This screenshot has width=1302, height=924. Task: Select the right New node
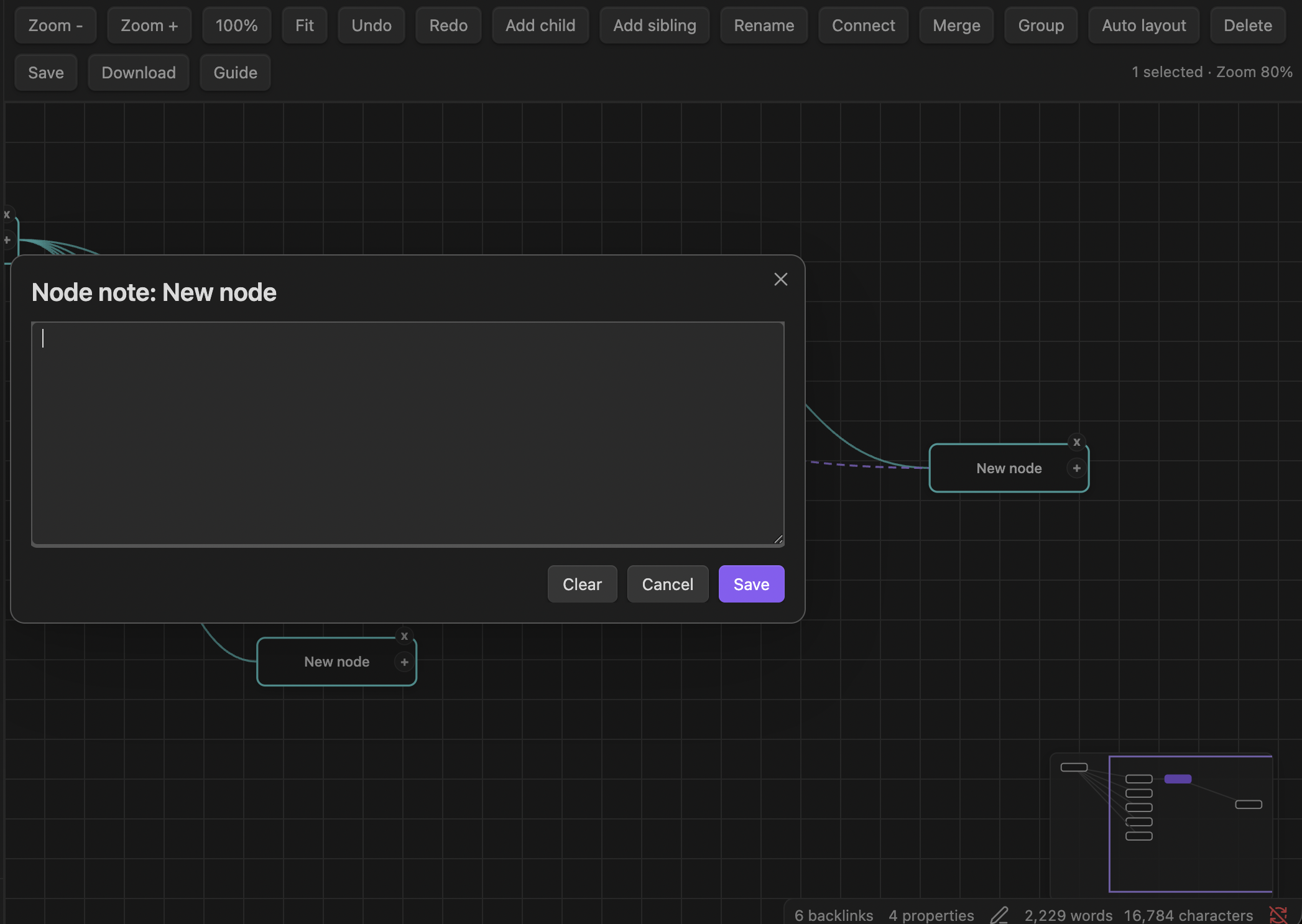coord(1009,468)
